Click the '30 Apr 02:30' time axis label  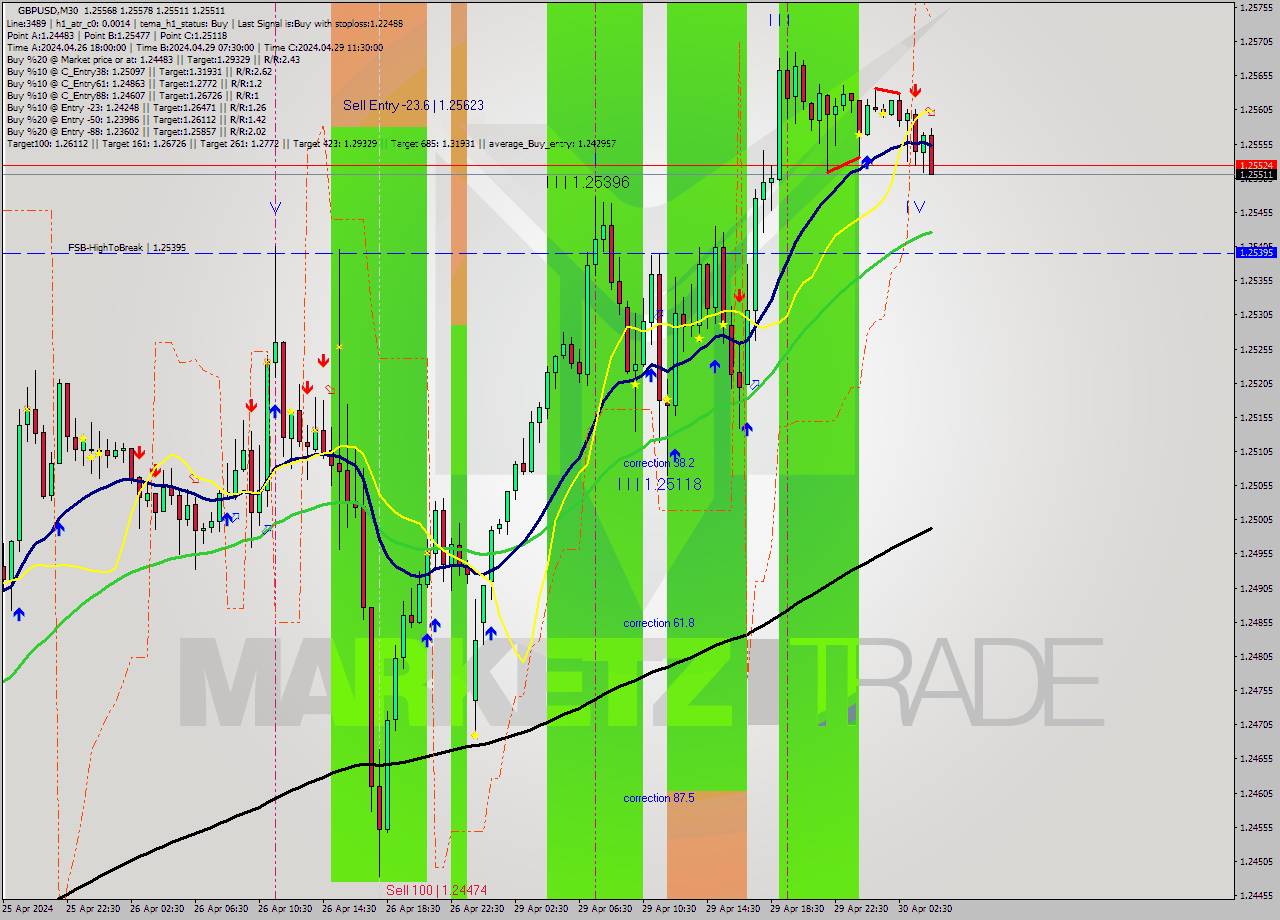925,909
